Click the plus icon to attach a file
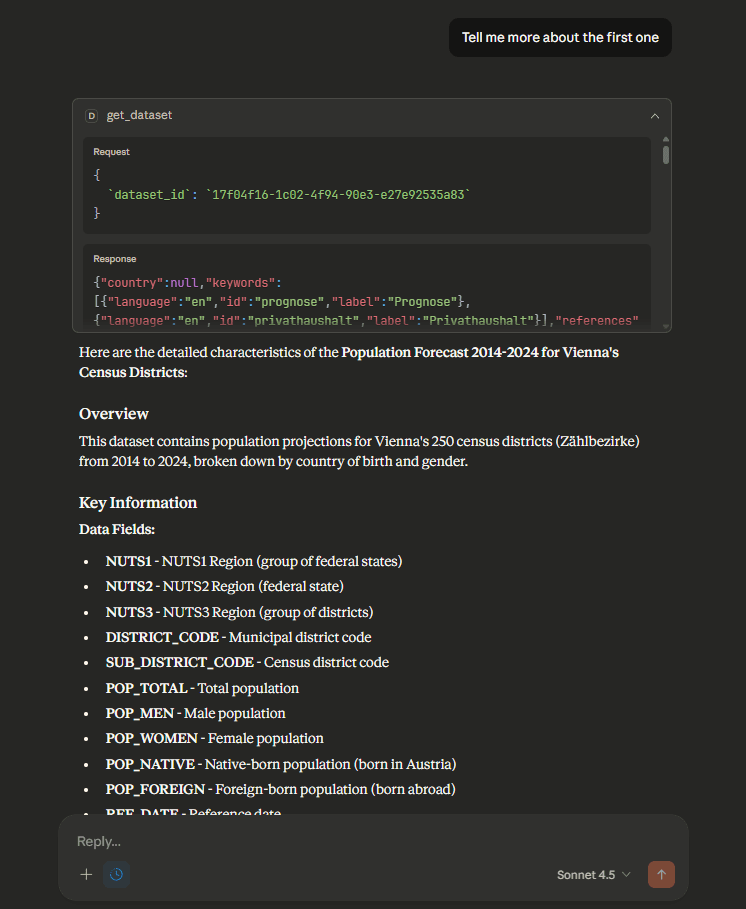This screenshot has width=746, height=909. point(86,874)
